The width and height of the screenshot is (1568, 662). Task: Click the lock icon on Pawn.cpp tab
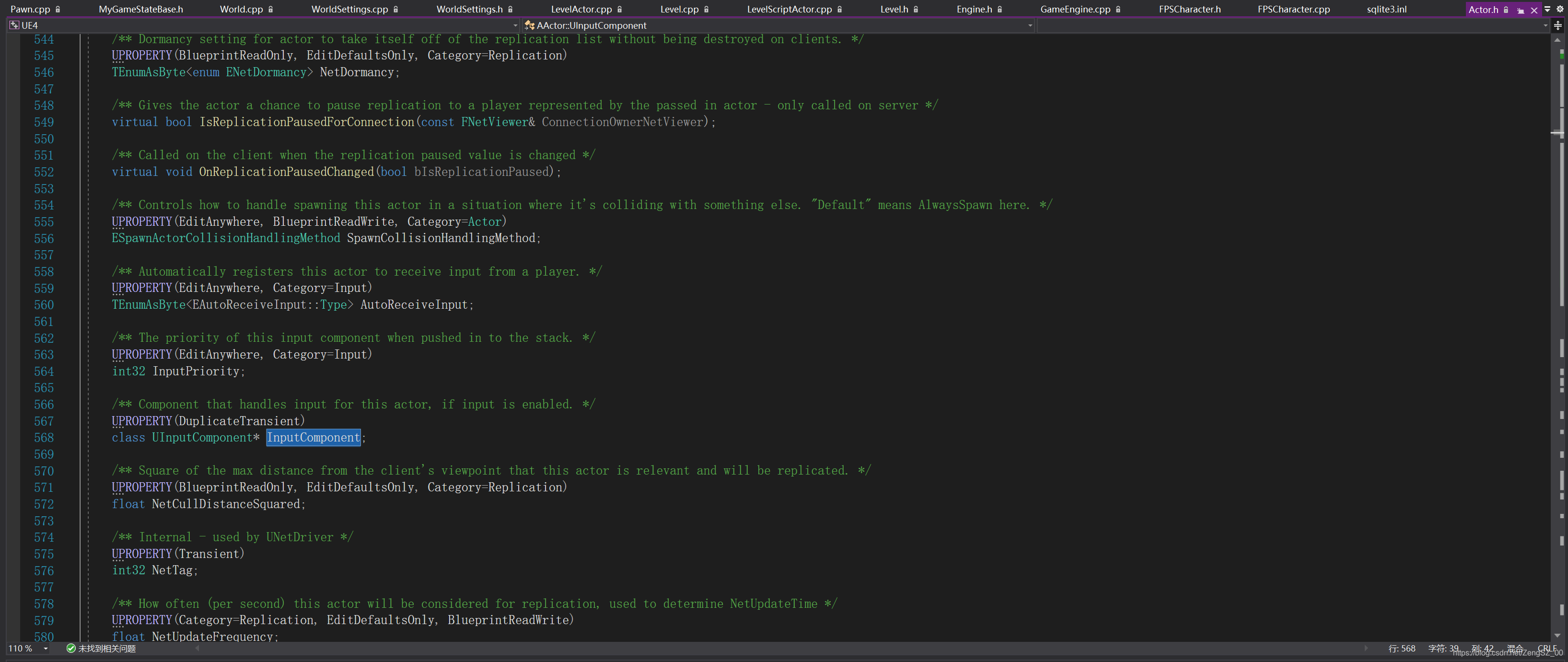pyautogui.click(x=58, y=10)
